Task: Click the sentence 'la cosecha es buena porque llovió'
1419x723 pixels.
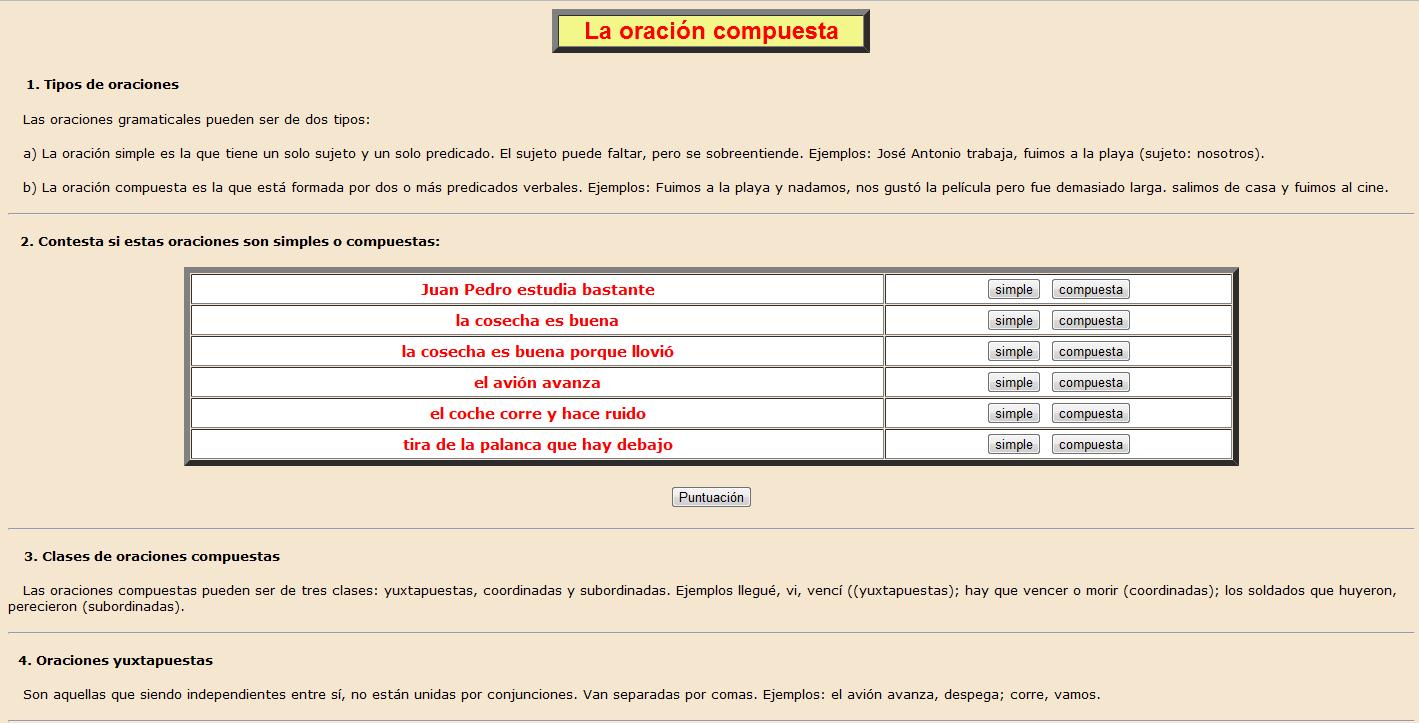Action: pos(538,352)
